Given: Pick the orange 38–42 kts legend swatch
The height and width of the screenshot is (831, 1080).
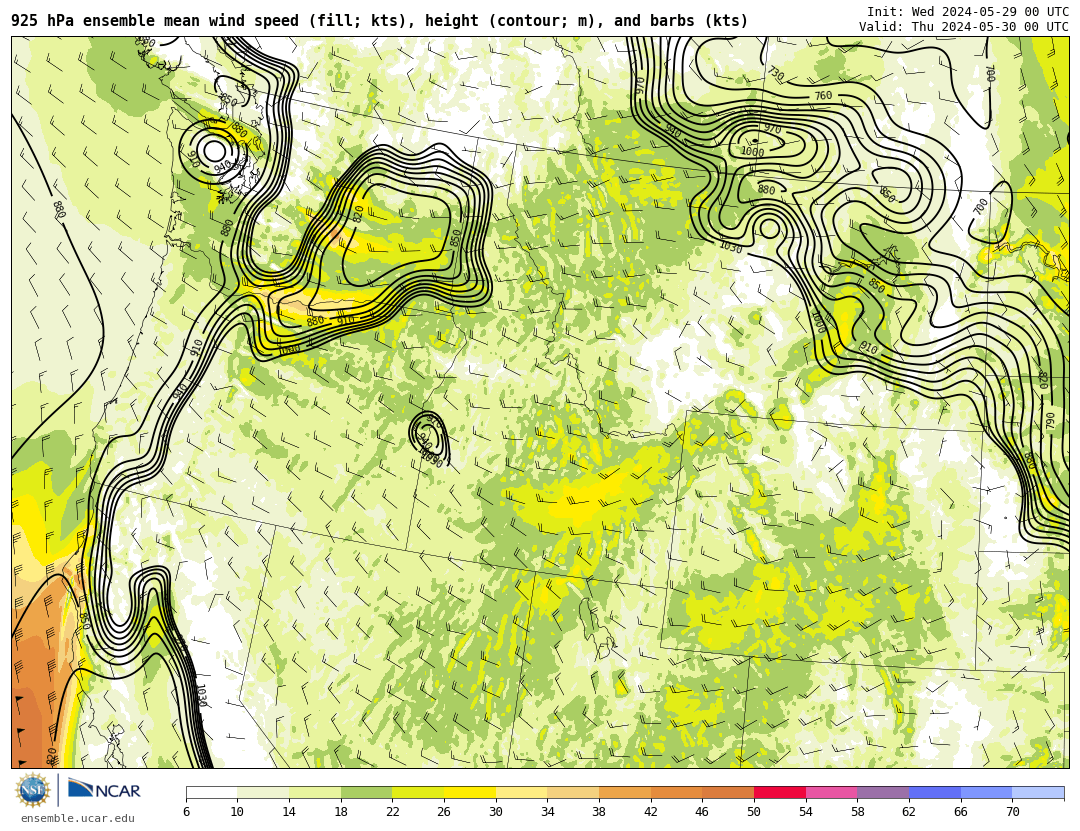Looking at the screenshot, I should point(625,792).
